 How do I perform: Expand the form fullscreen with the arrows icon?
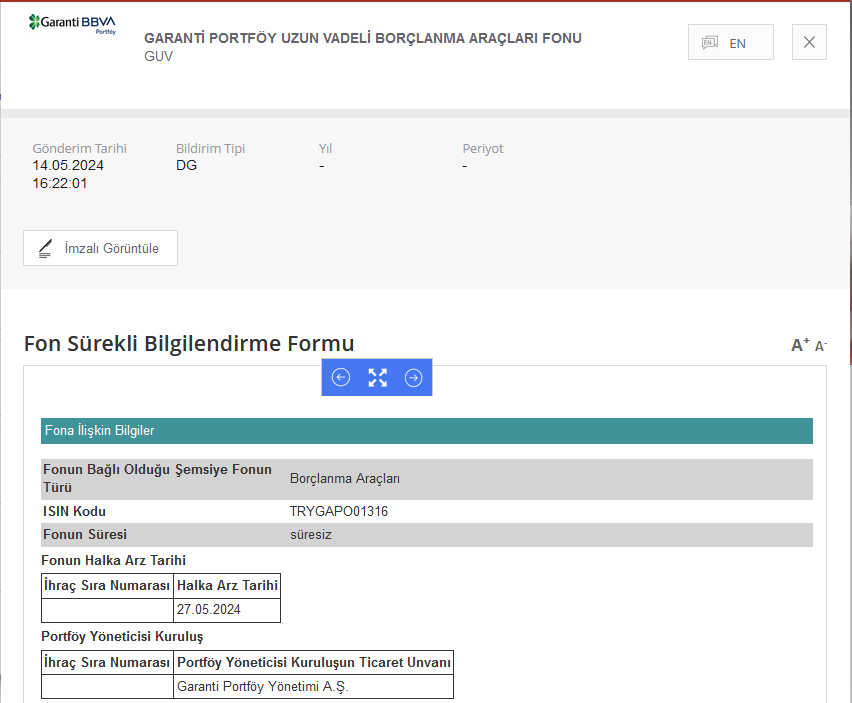point(377,377)
